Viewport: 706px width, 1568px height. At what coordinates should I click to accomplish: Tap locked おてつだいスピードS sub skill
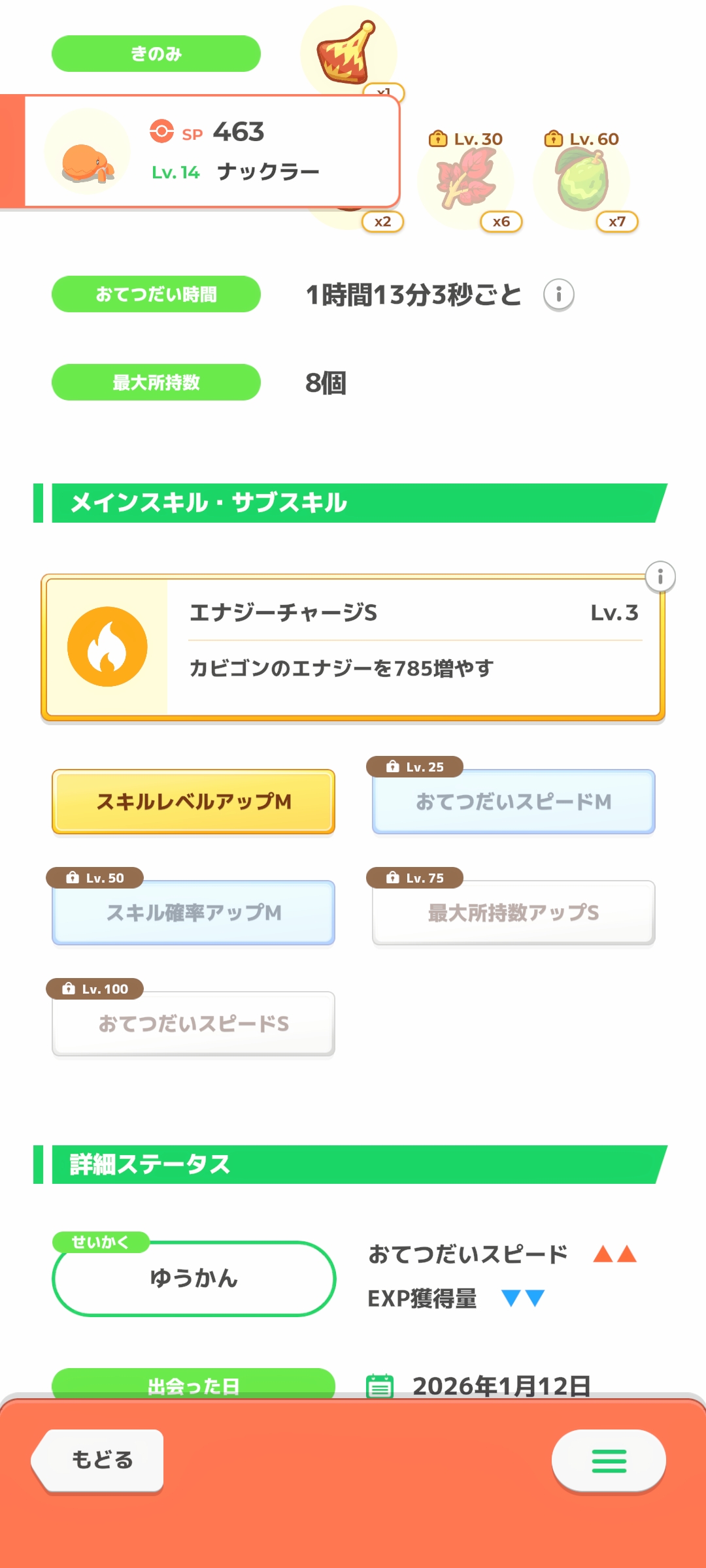[193, 1024]
